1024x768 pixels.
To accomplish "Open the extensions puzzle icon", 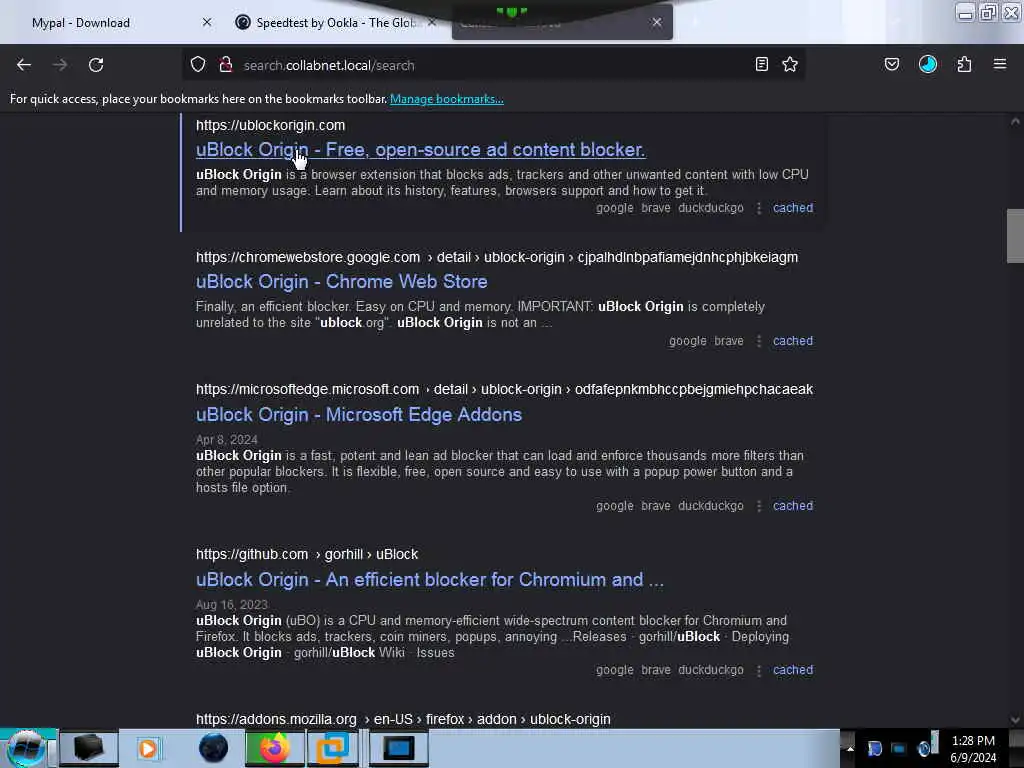I will point(965,64).
